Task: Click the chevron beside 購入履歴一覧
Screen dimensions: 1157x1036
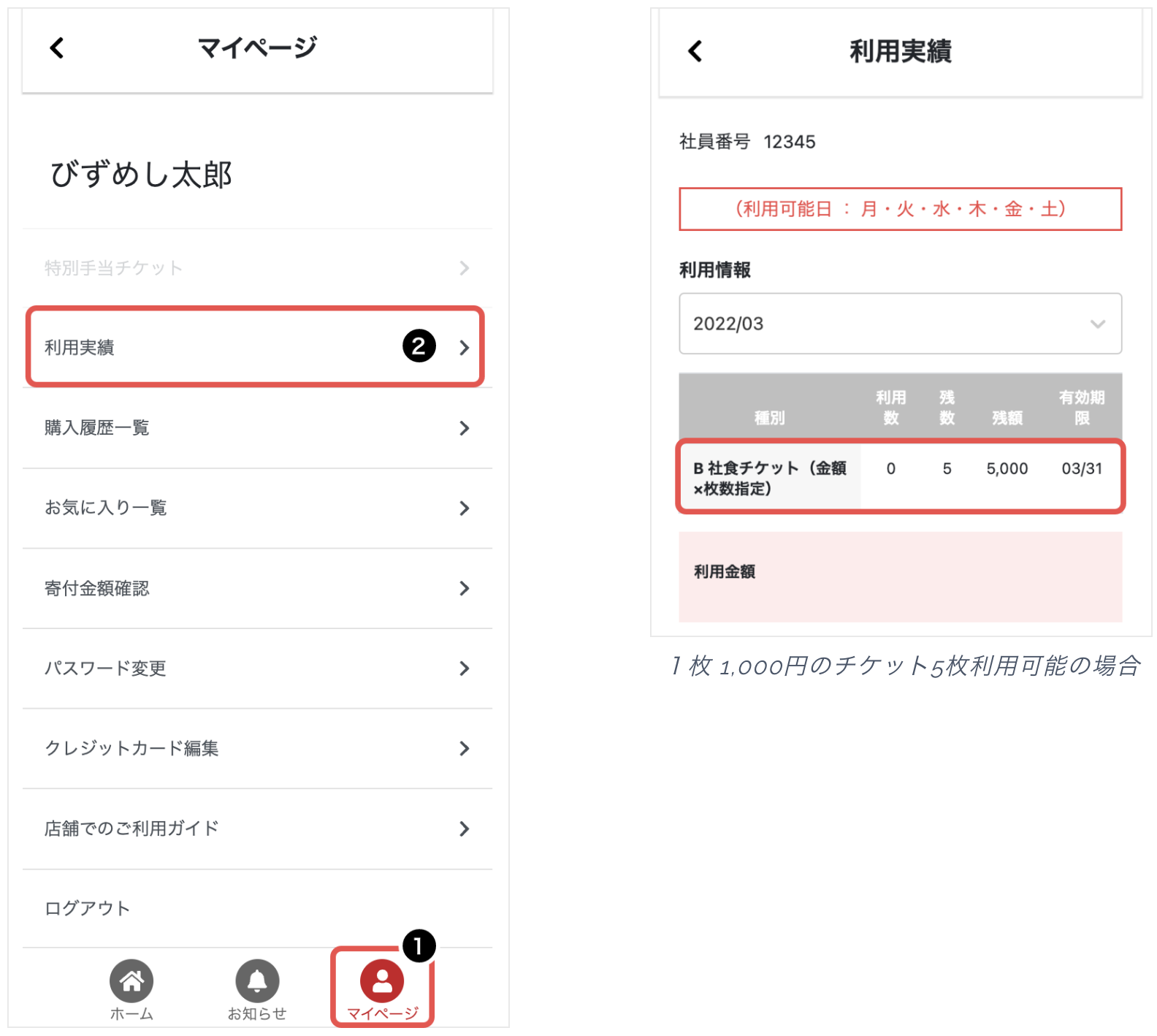Action: 464,428
